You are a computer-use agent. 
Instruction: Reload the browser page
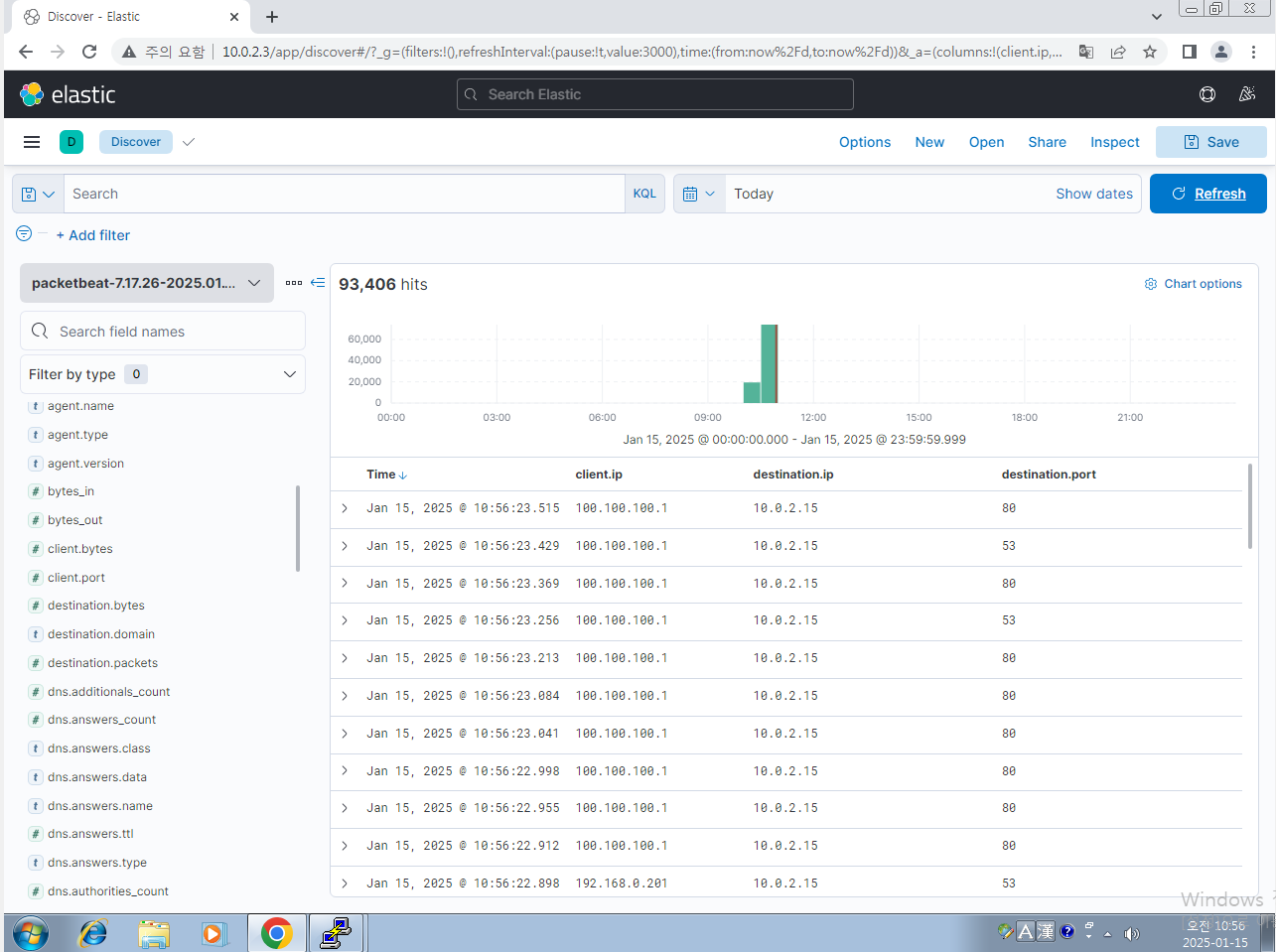pos(89,52)
